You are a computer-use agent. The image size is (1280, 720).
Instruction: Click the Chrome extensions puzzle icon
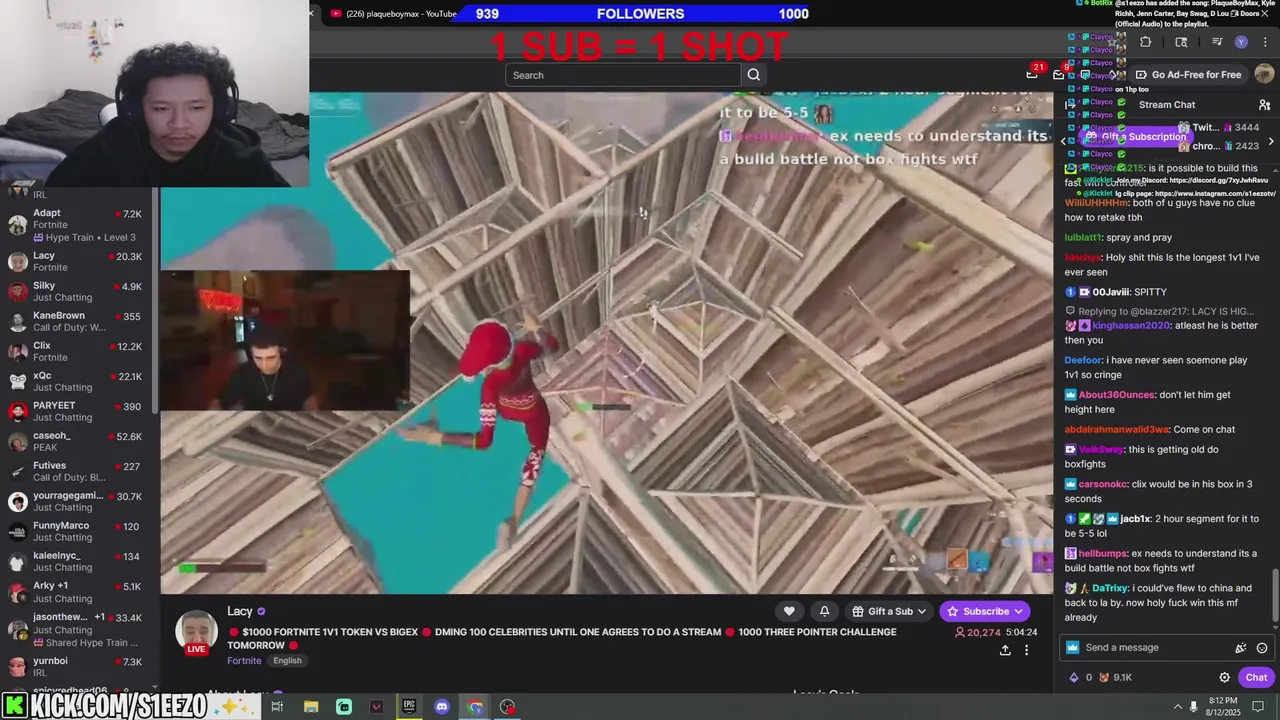[1145, 42]
